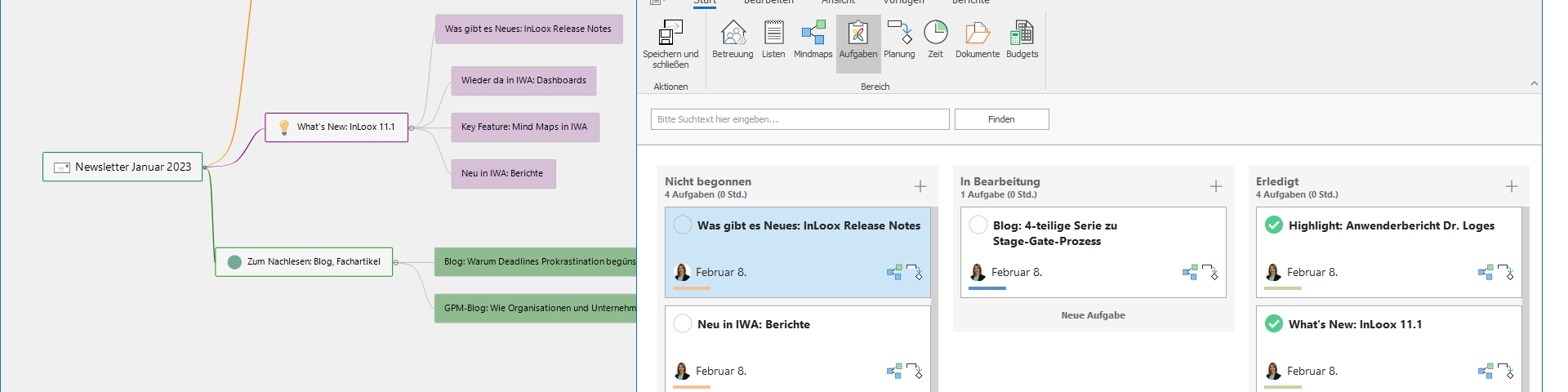1568x392 pixels.
Task: Uncheck the Highlight: Anwenderbericht Dr. Loges task
Action: coord(1273,225)
